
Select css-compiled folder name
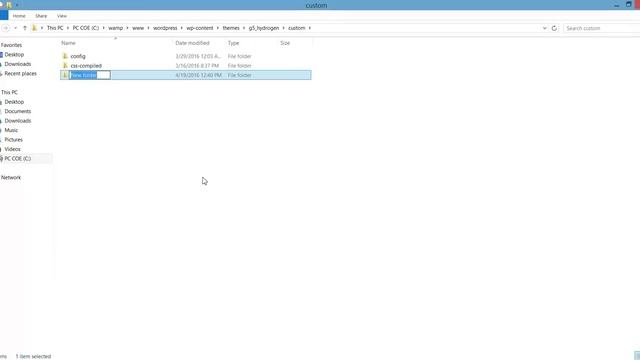86,66
